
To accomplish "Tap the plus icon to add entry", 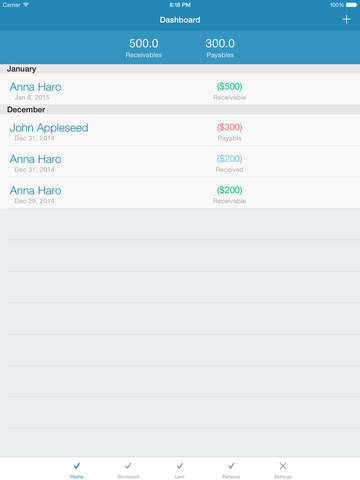I will (x=346, y=20).
